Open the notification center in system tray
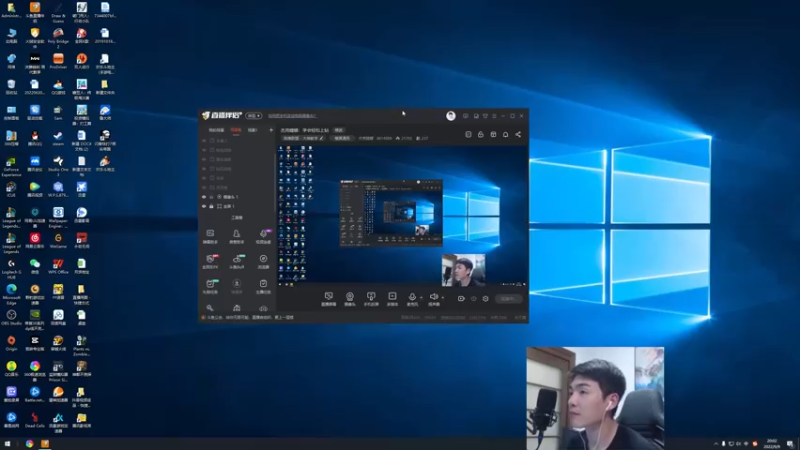This screenshot has width=800, height=450. [x=790, y=444]
